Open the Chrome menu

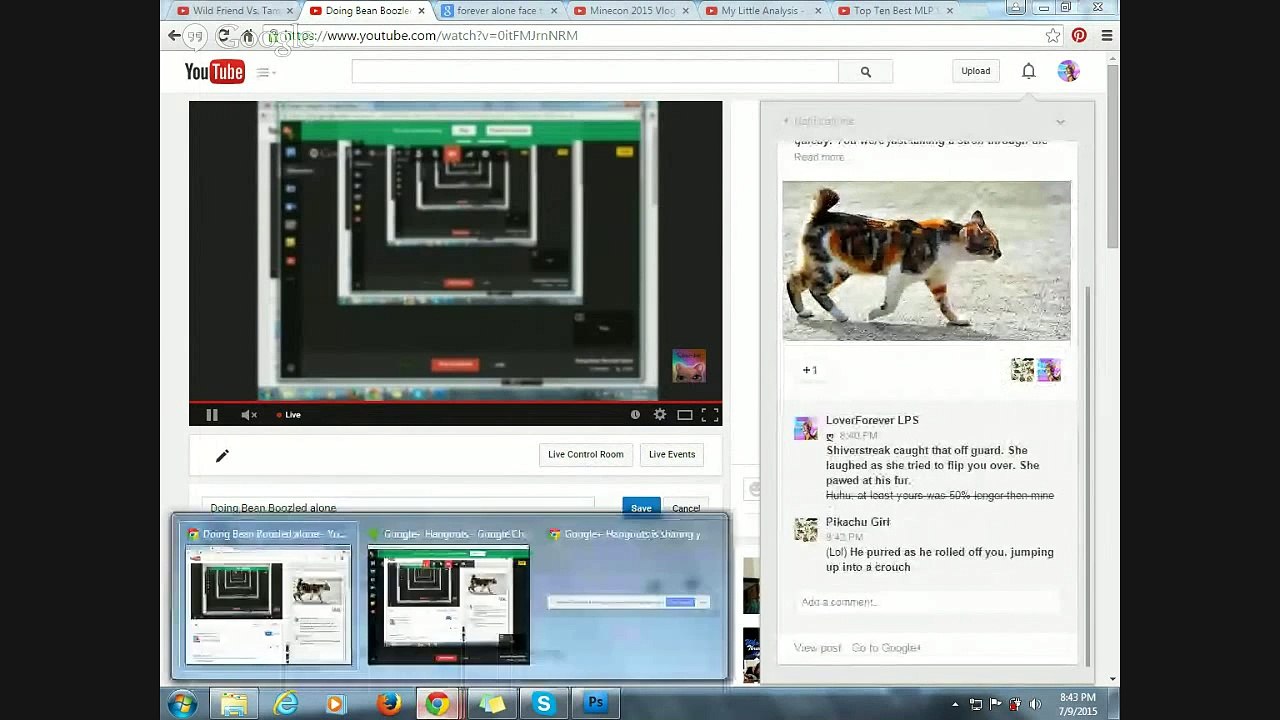coord(1106,35)
